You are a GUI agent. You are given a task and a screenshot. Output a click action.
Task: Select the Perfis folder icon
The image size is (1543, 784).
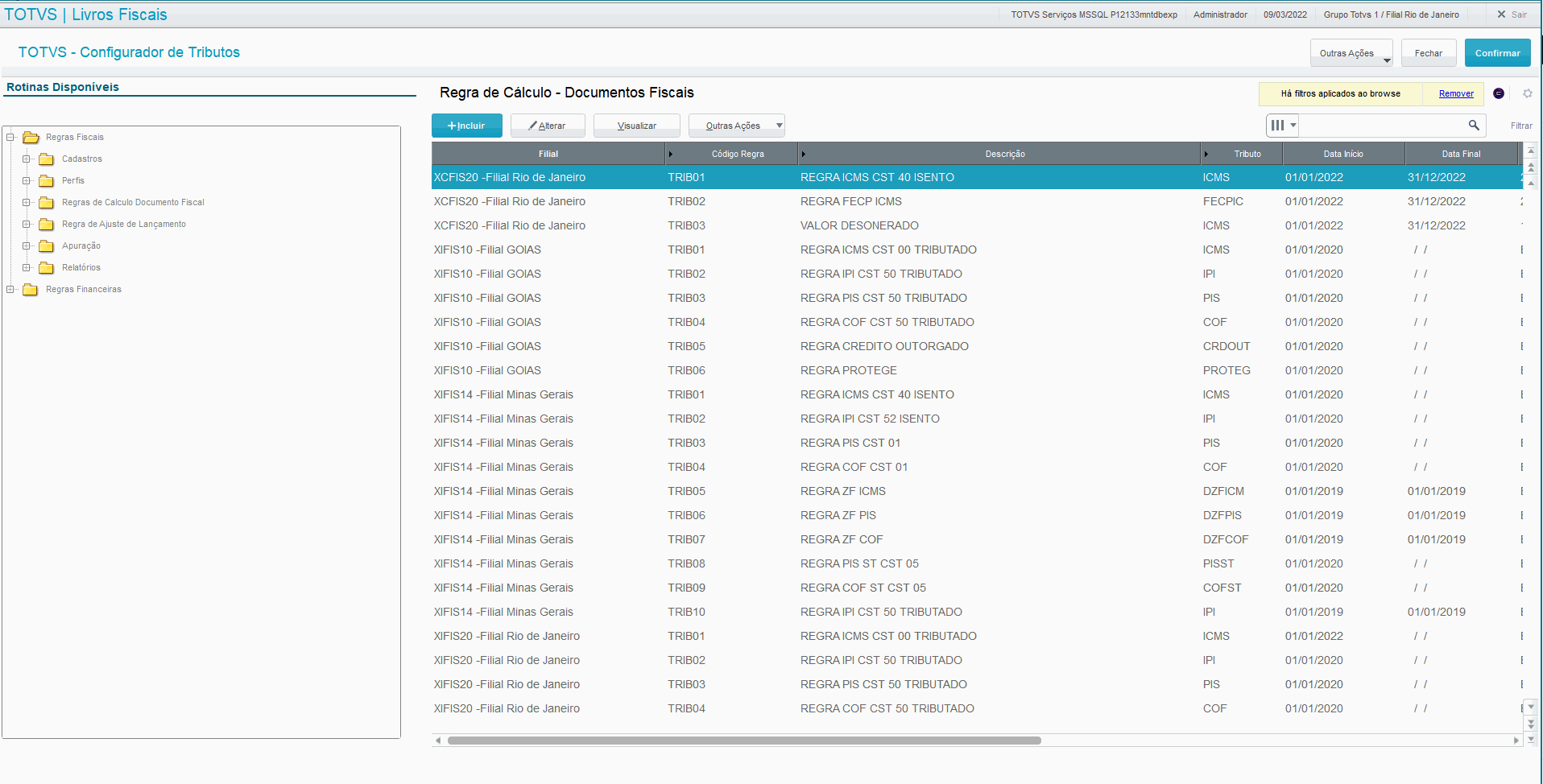pos(47,181)
